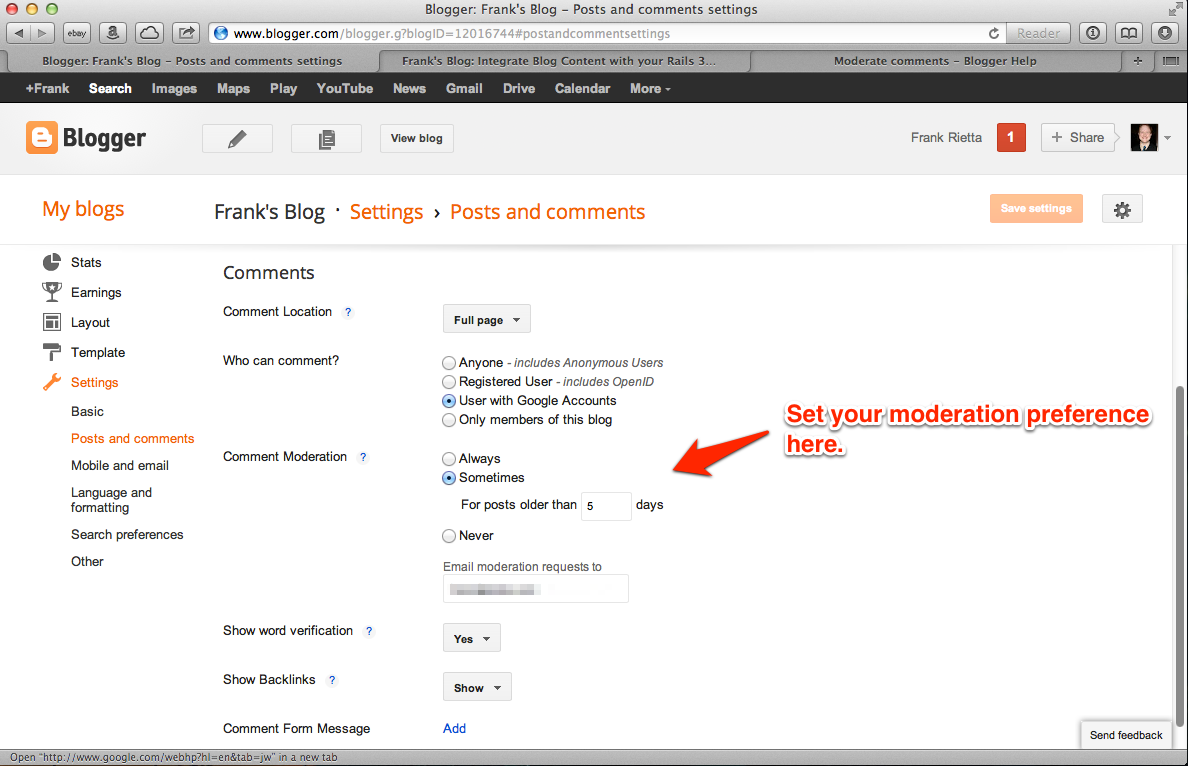Image resolution: width=1188 pixels, height=766 pixels.
Task: Open help for Show Backlinks
Action: [332, 680]
